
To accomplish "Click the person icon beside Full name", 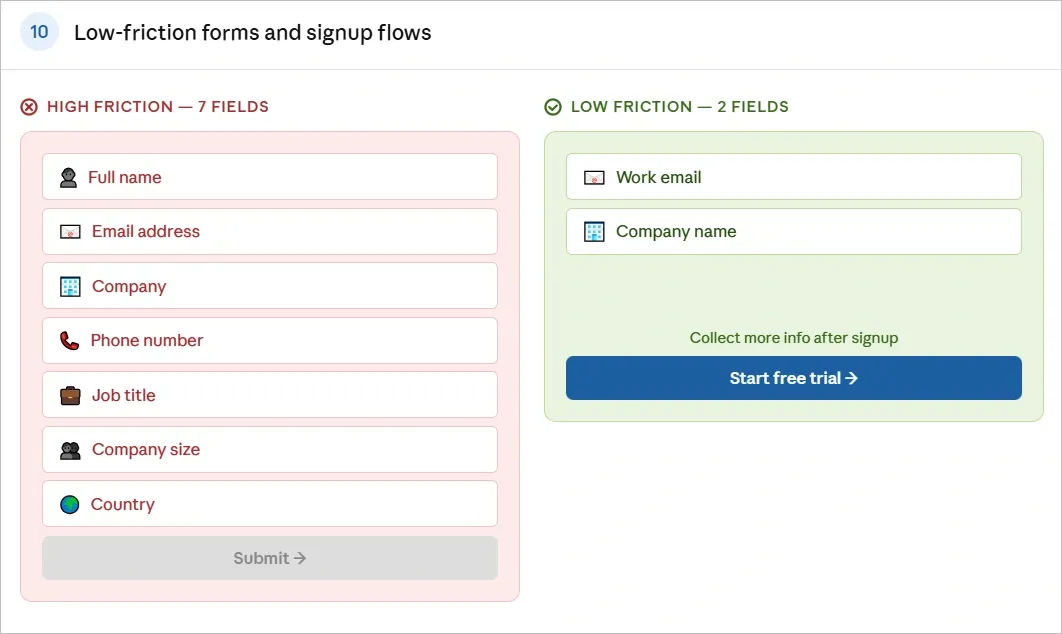I will click(68, 176).
